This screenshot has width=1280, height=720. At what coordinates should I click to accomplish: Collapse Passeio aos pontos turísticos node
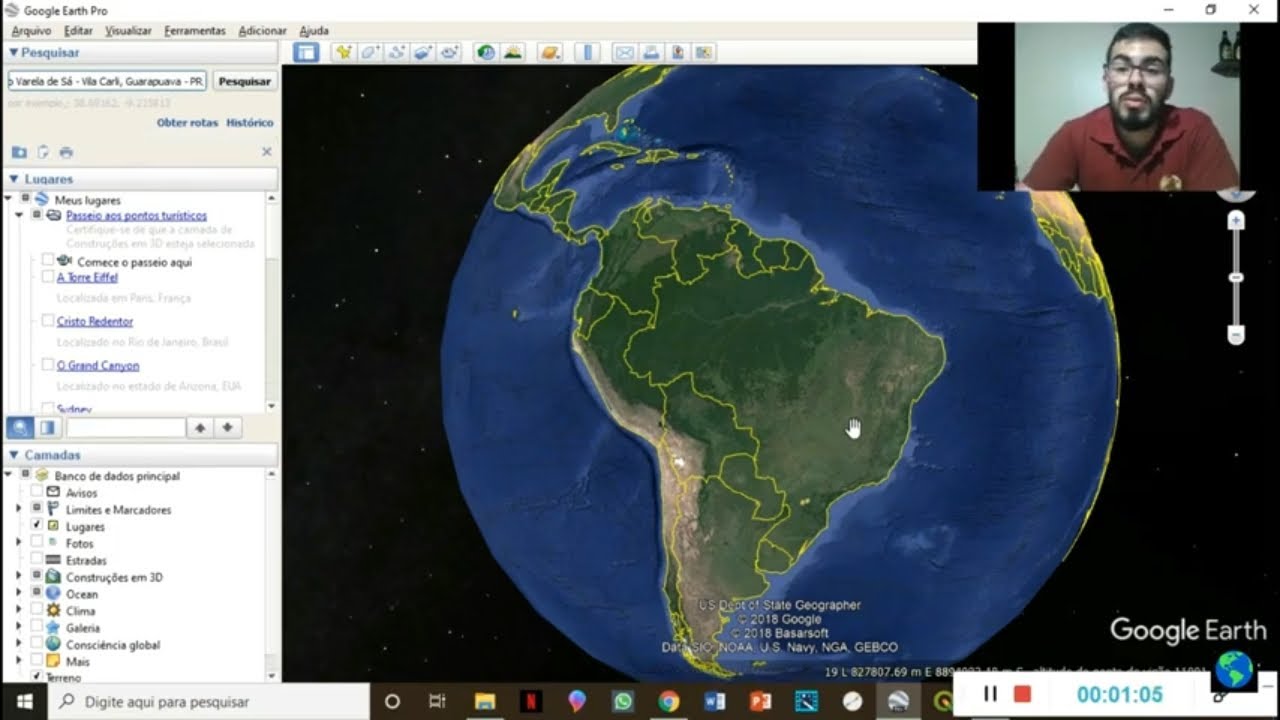19,215
